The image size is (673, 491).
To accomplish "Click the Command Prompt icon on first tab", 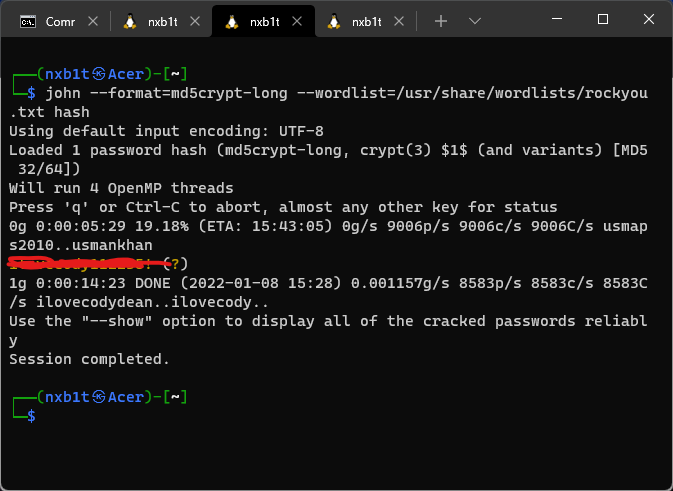I will (x=29, y=21).
